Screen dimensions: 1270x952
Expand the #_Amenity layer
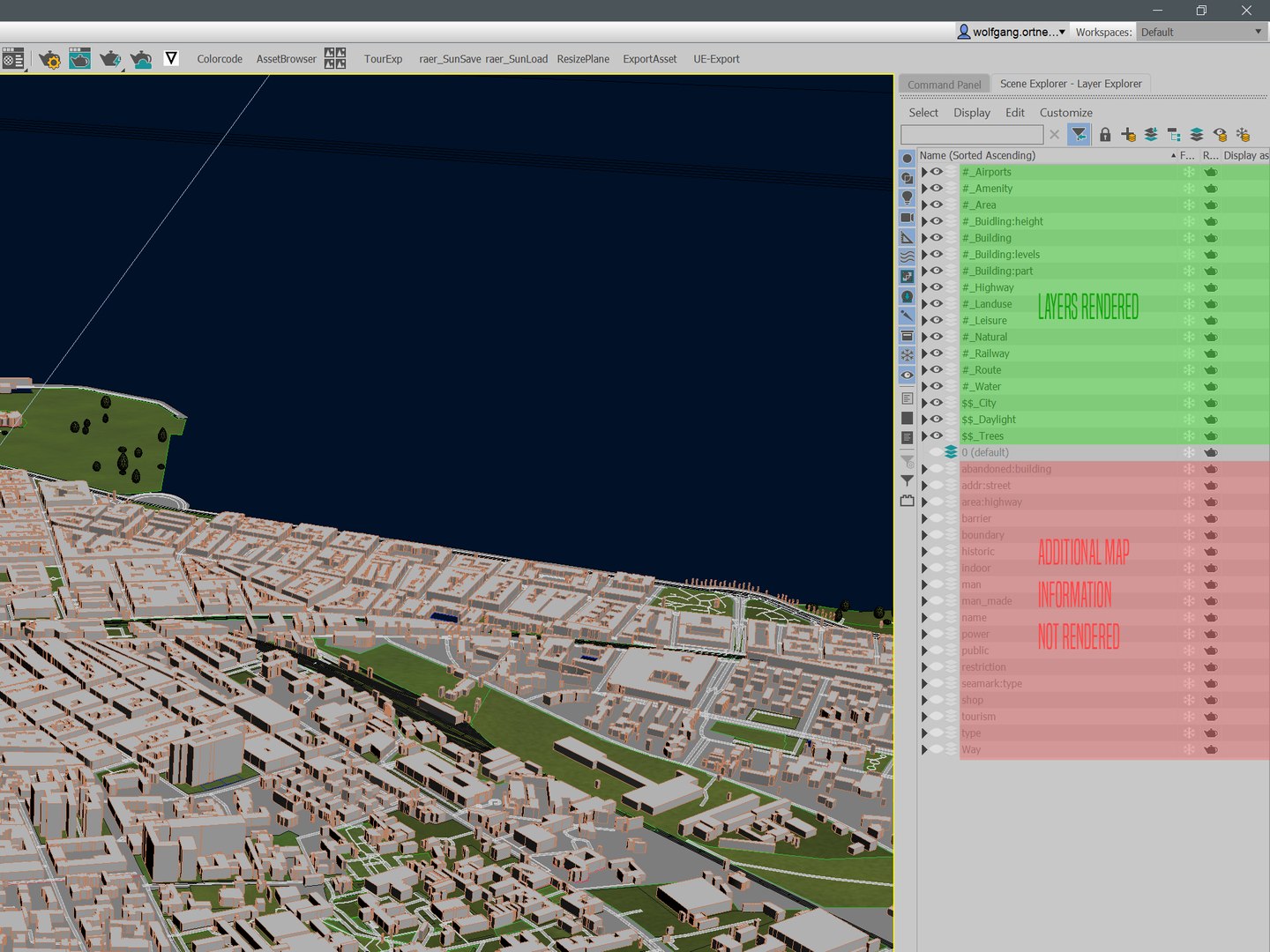(924, 189)
